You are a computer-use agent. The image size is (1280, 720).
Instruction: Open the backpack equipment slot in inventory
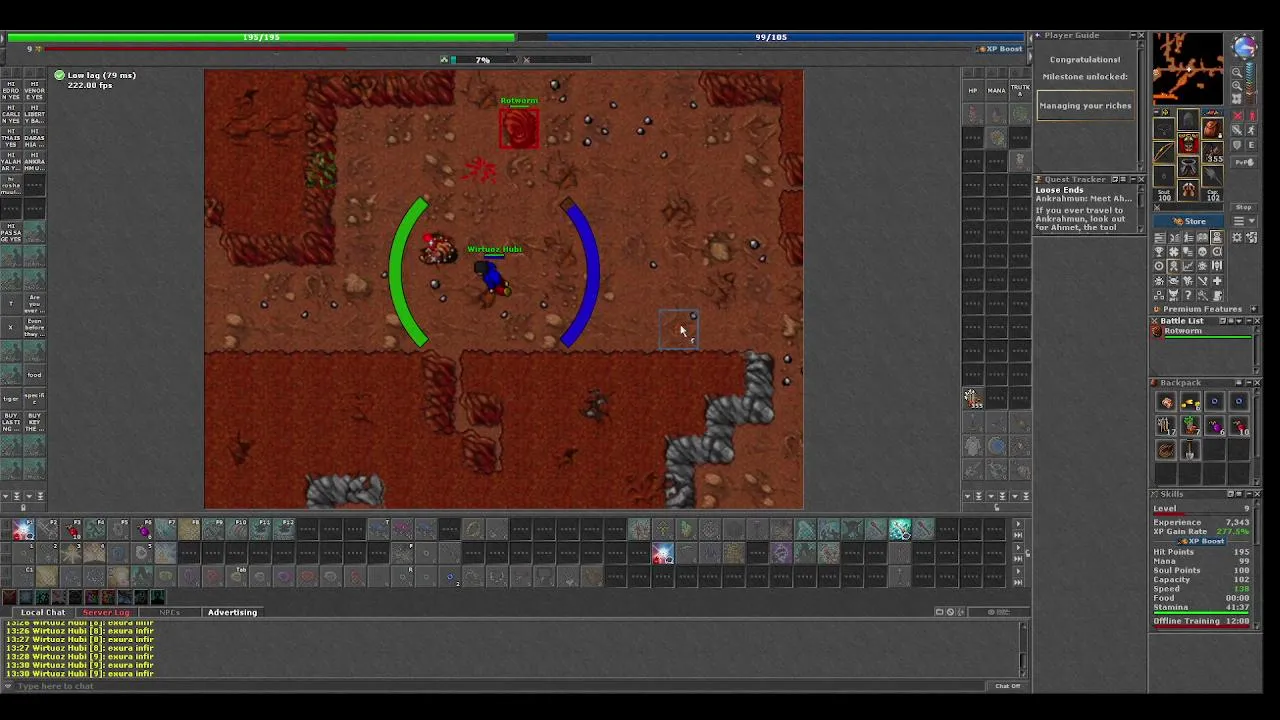click(1212, 129)
